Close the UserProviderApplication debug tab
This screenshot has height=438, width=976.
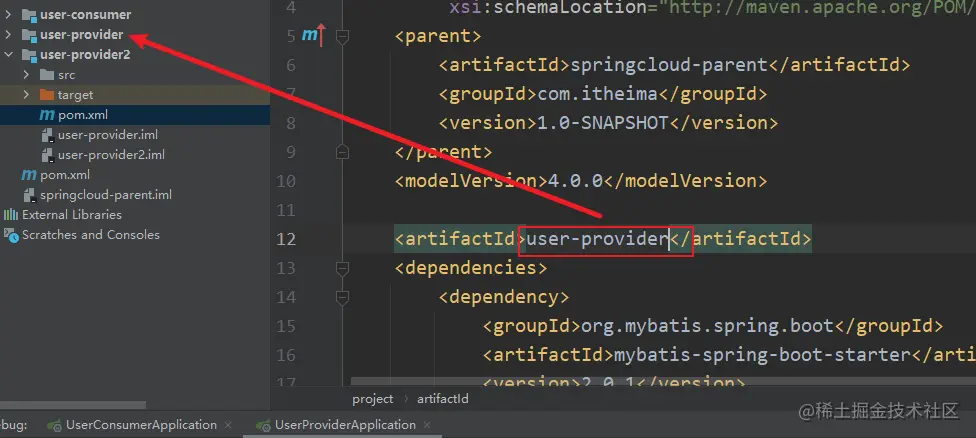click(427, 426)
